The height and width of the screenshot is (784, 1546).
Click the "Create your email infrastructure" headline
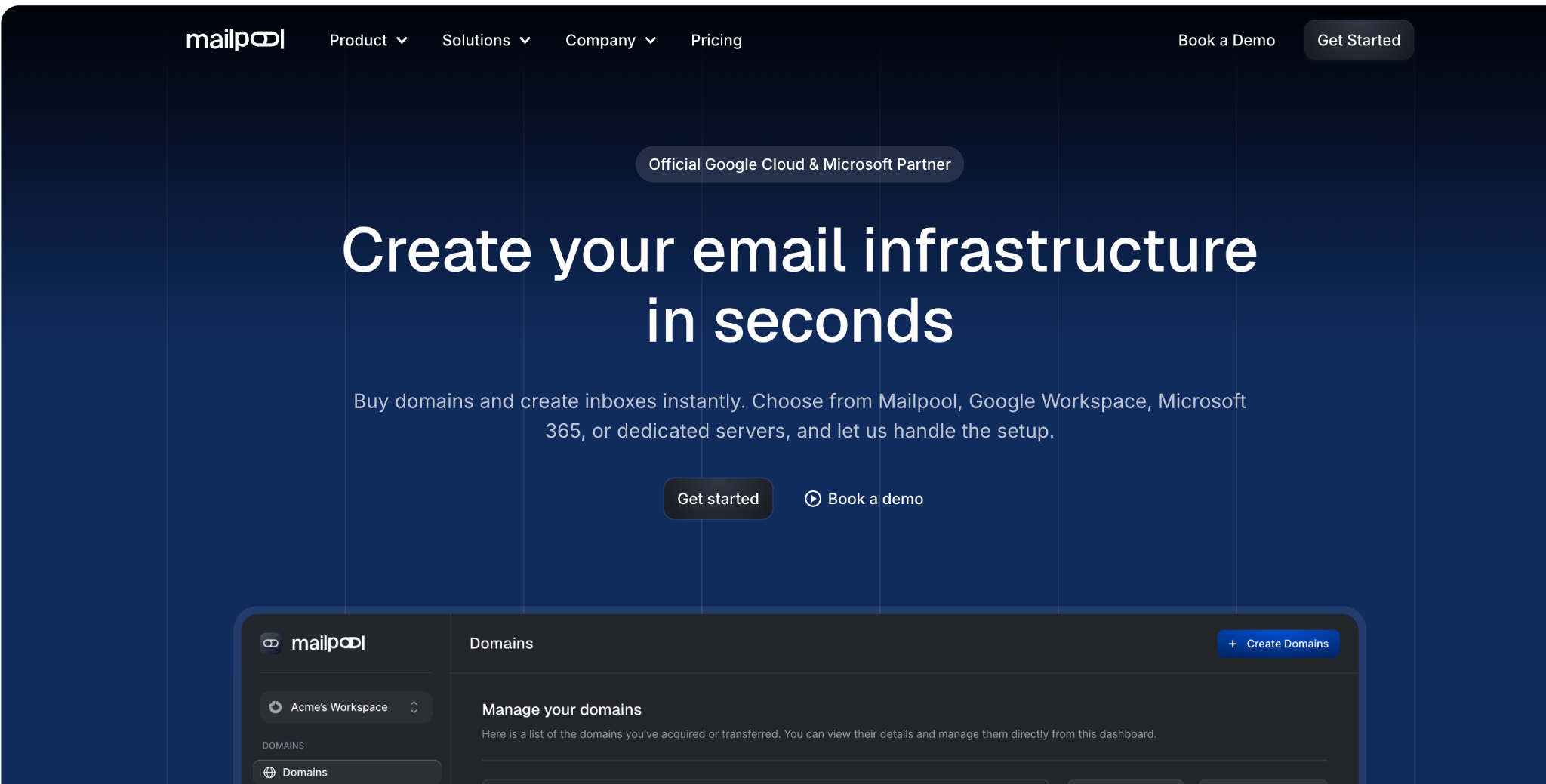799,285
